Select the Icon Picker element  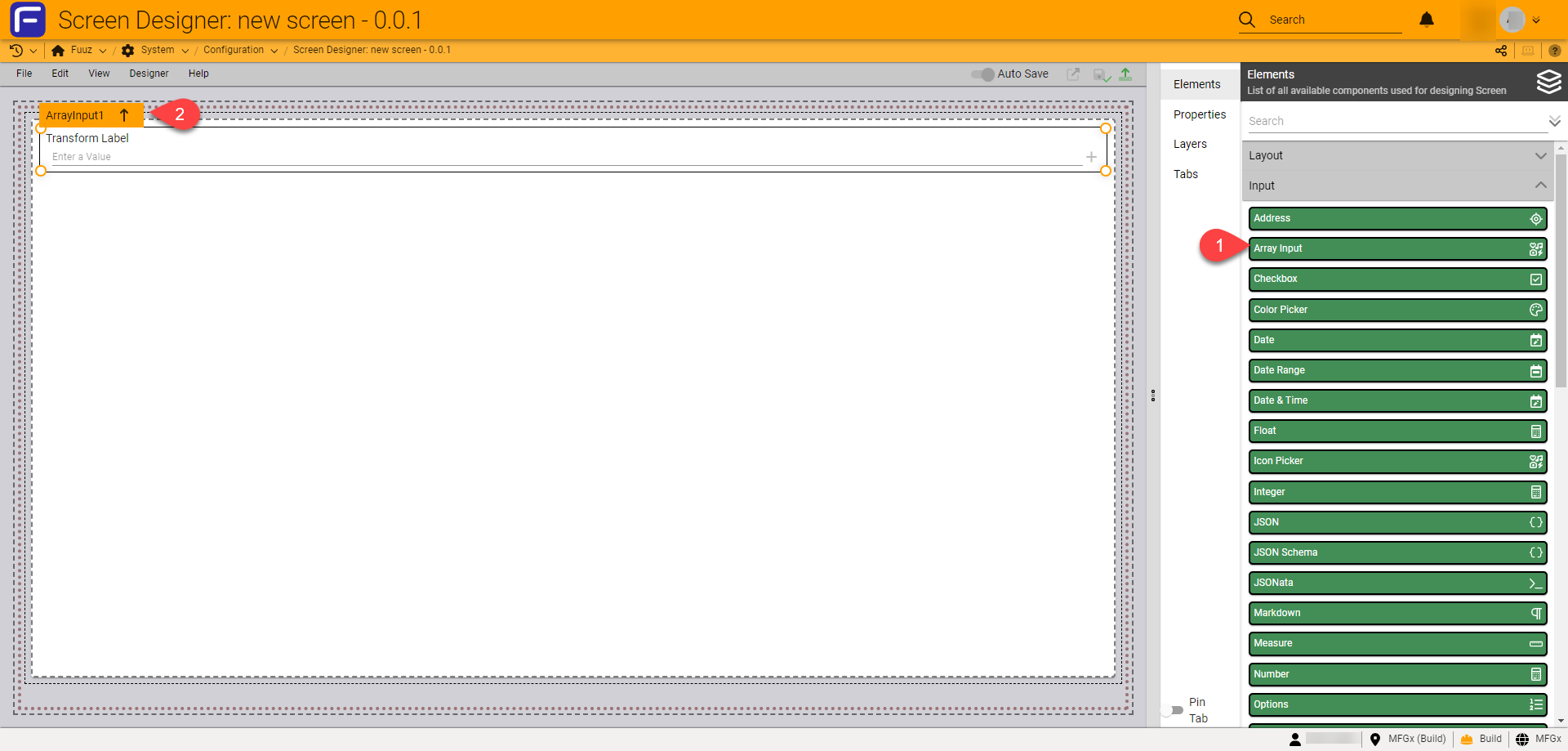1397,462
